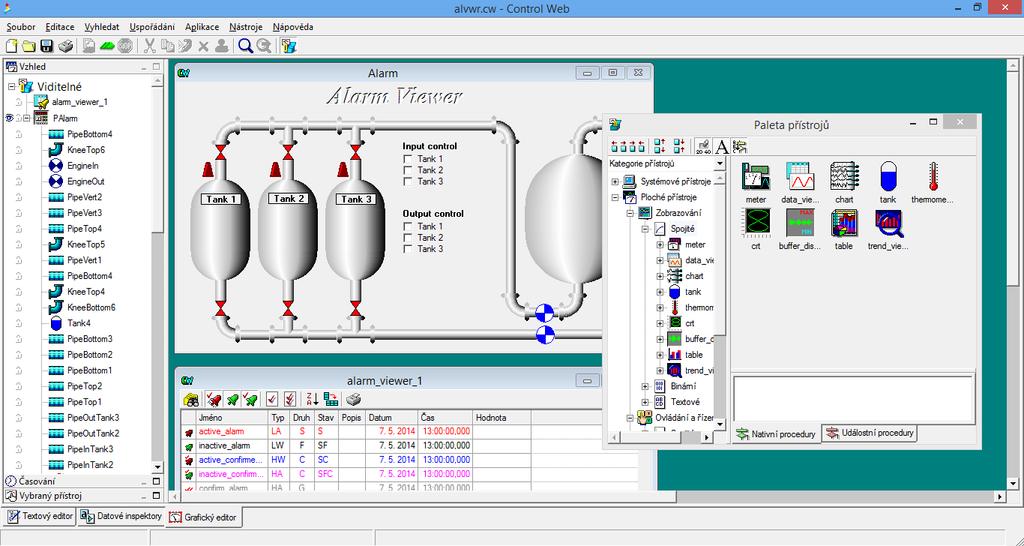Select the chart instrument in the palette grid
This screenshot has width=1024, height=546.
pos(844,183)
